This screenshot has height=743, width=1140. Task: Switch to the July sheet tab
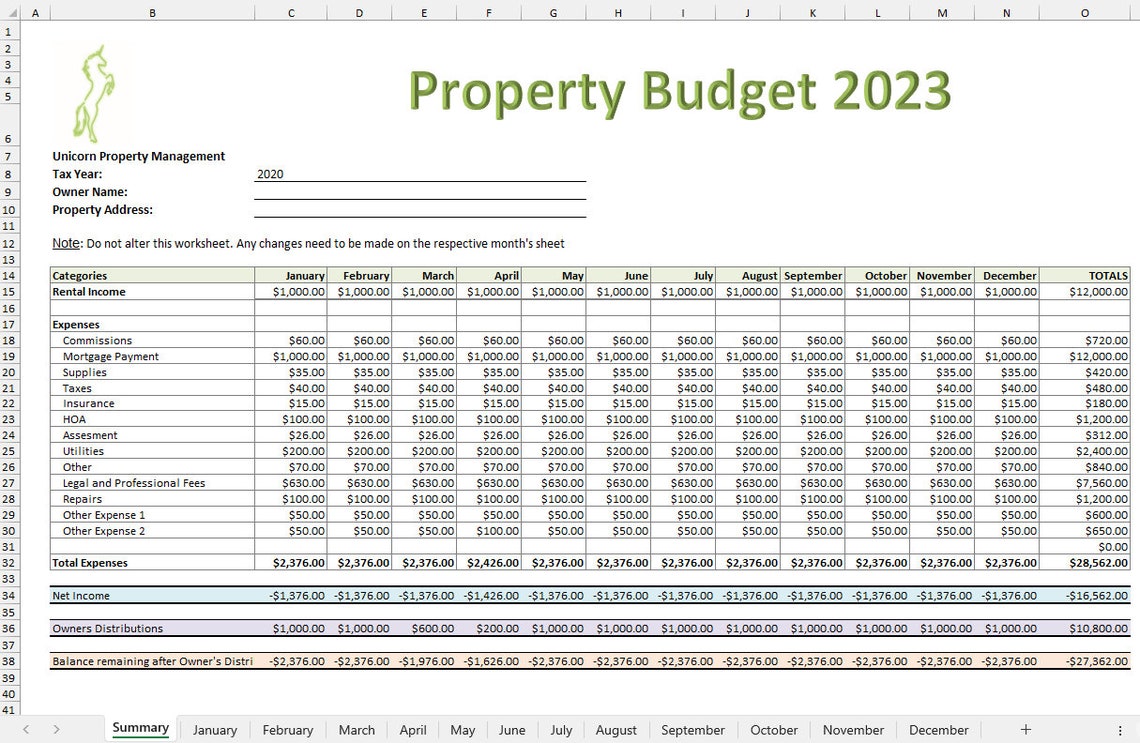(561, 730)
